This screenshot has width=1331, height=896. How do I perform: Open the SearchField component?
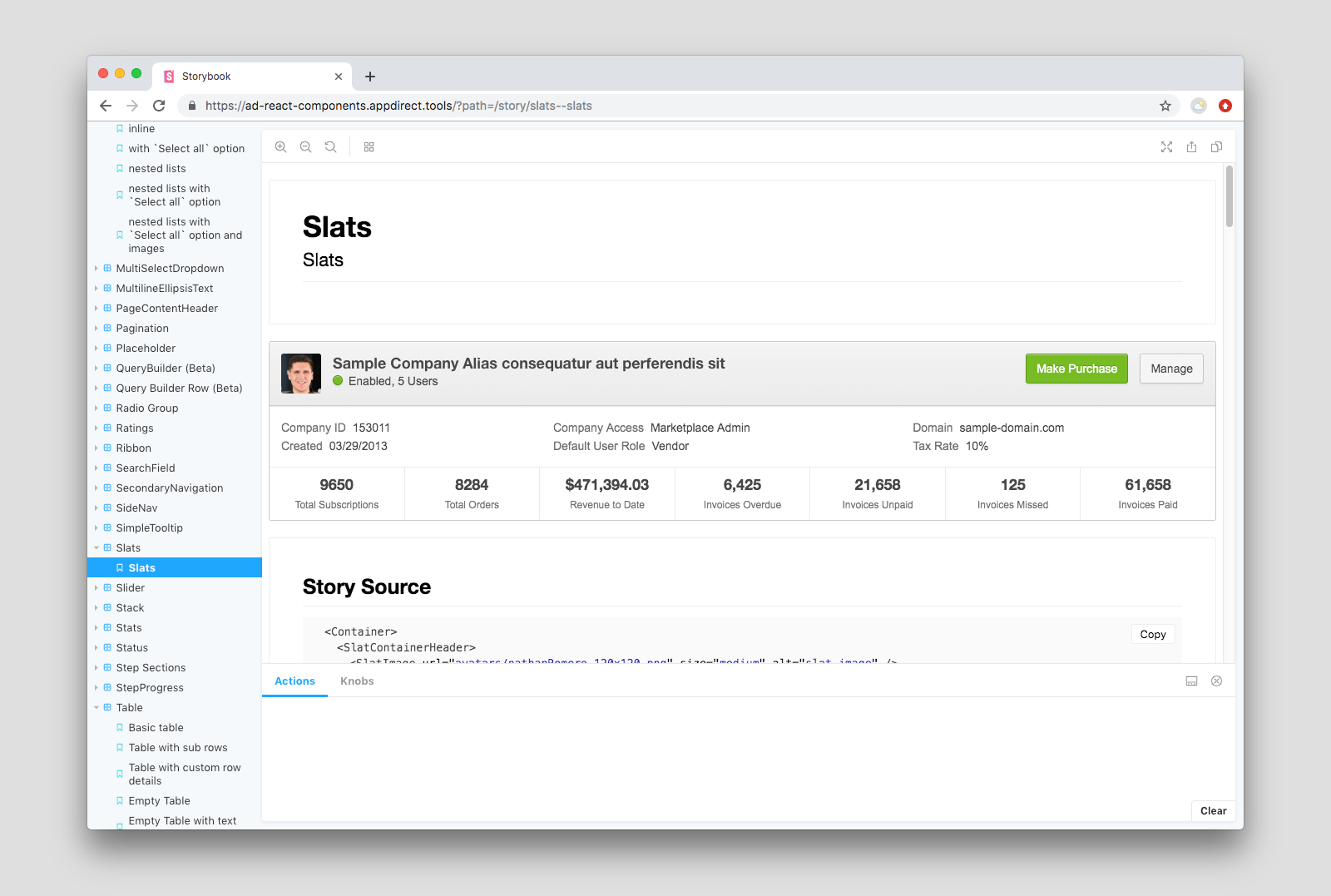tap(146, 468)
